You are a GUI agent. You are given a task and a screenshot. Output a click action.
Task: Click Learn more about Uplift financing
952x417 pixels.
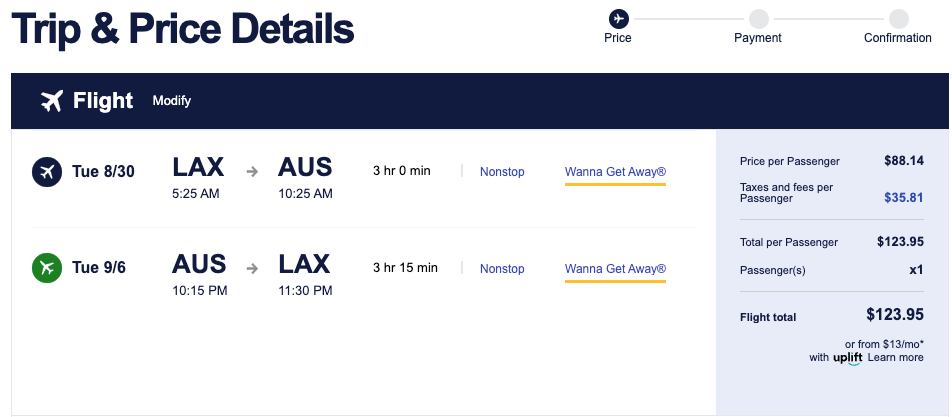click(895, 357)
